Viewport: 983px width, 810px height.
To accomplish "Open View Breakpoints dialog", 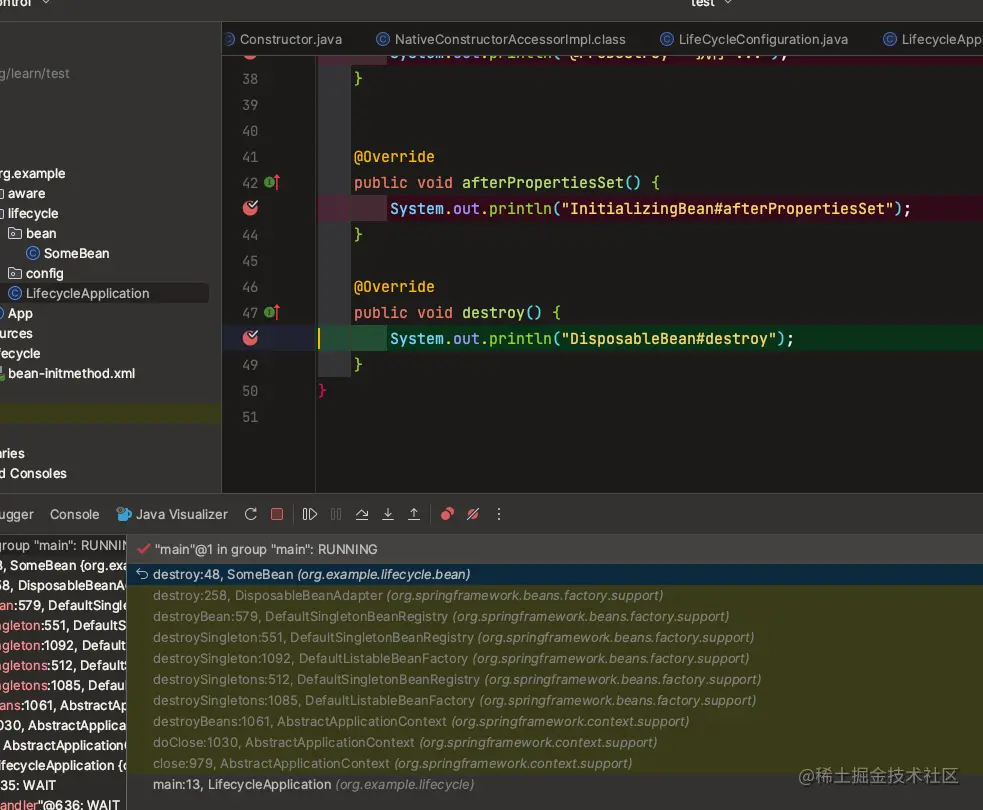I will point(447,514).
